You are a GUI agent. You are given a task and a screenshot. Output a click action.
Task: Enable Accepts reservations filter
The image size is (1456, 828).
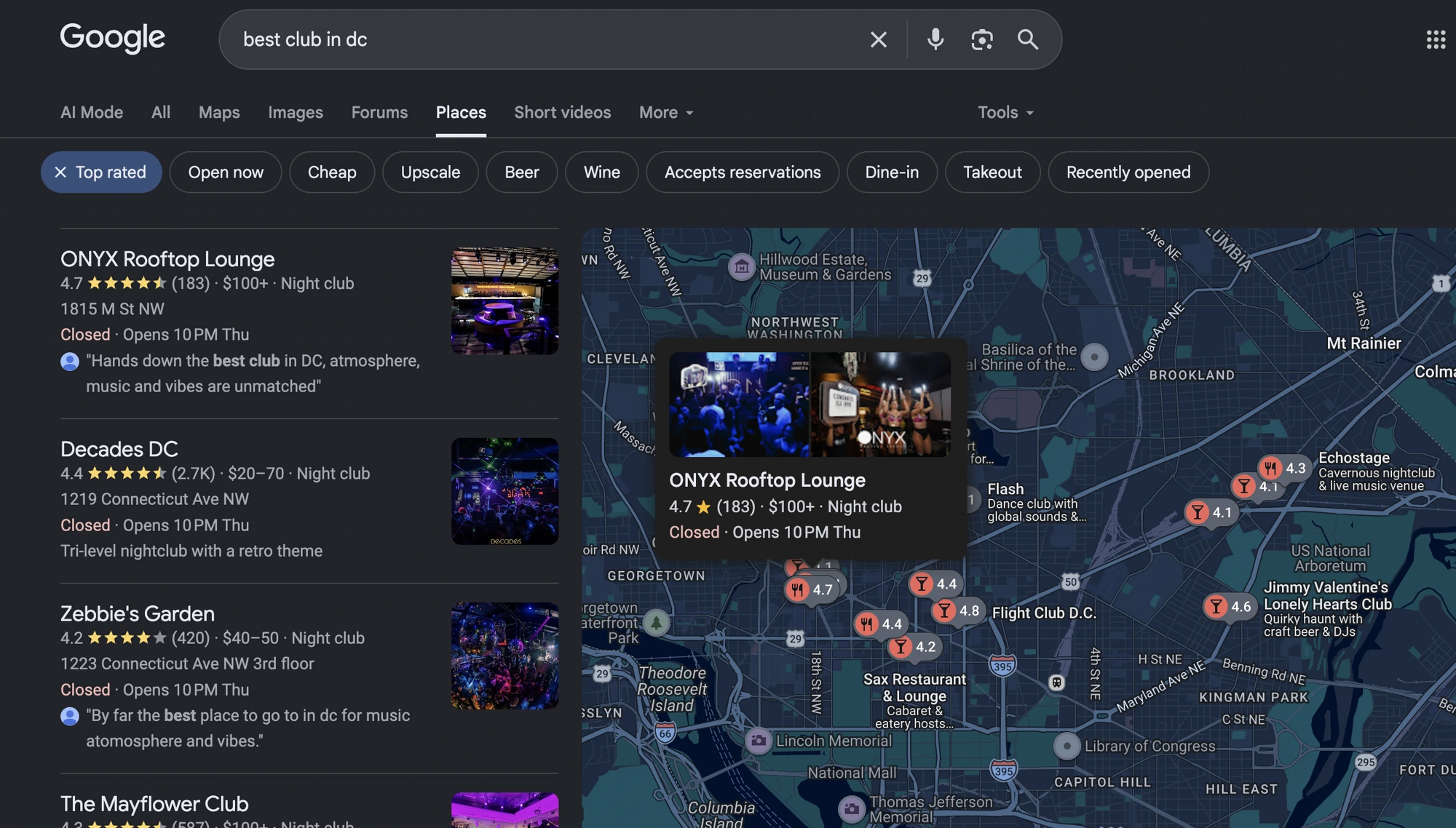click(x=743, y=172)
